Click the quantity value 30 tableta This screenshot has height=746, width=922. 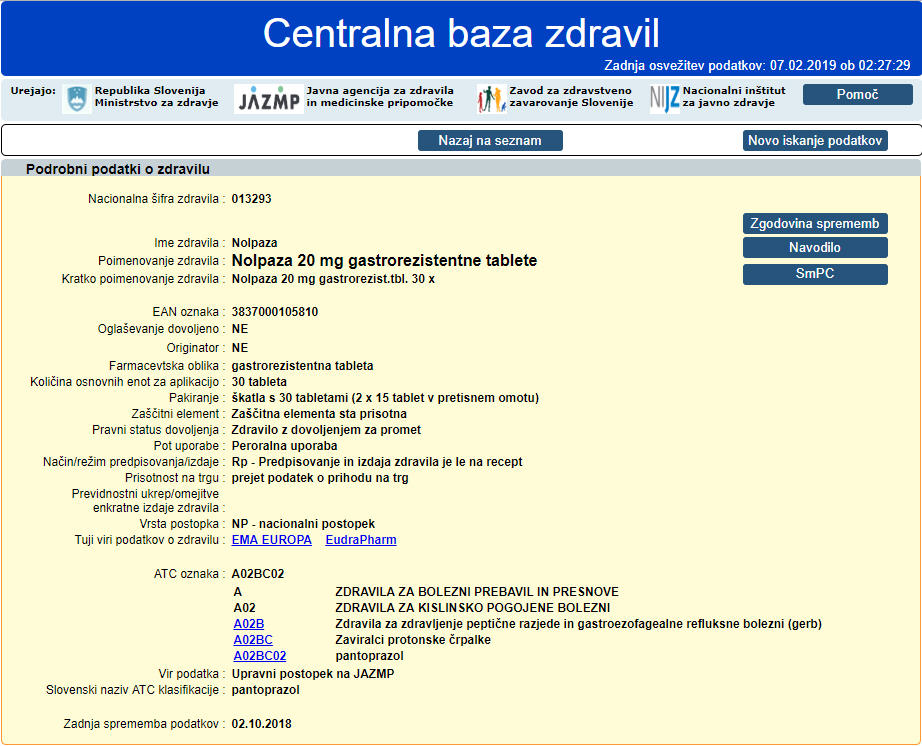(x=259, y=382)
